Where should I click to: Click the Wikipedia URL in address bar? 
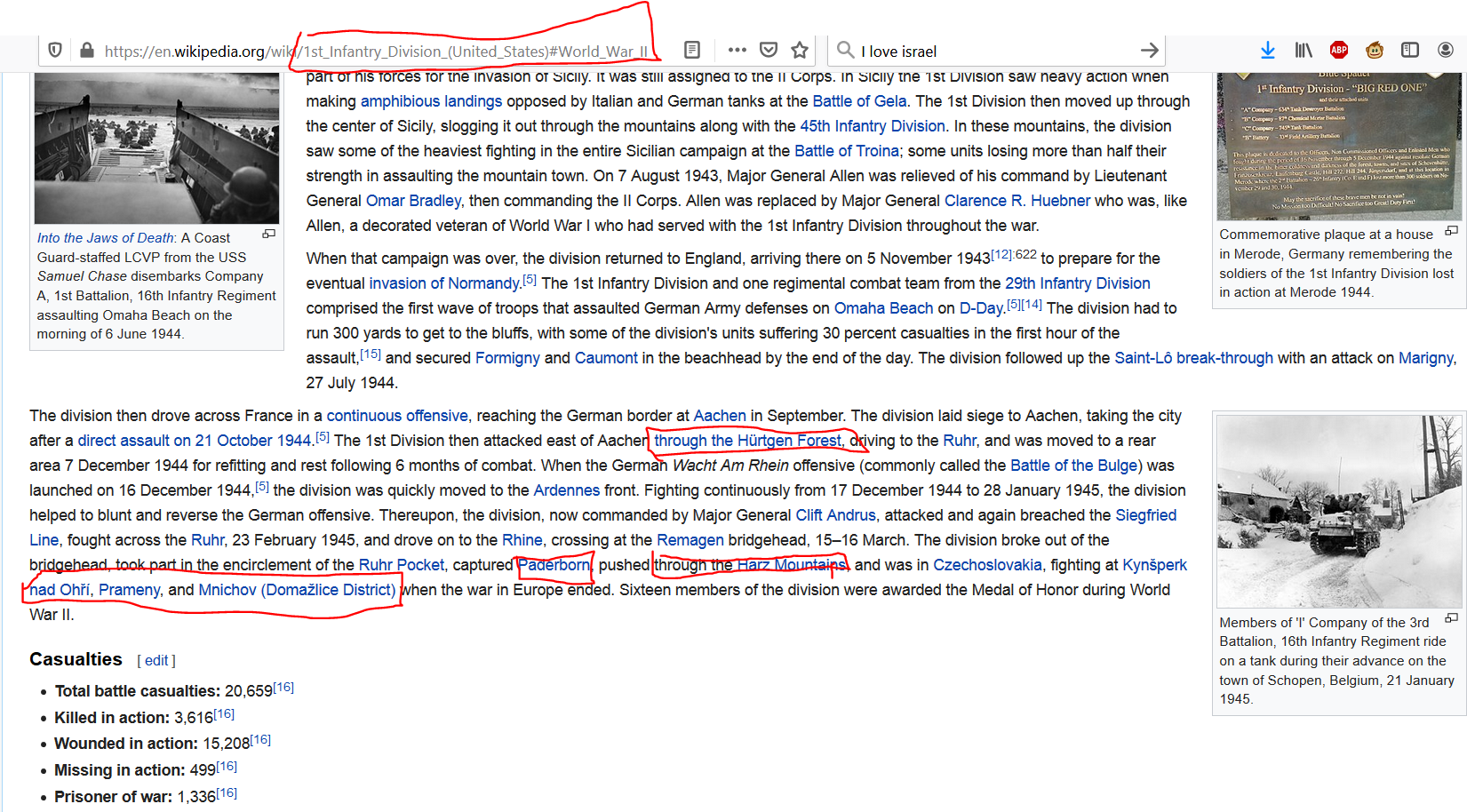click(377, 52)
